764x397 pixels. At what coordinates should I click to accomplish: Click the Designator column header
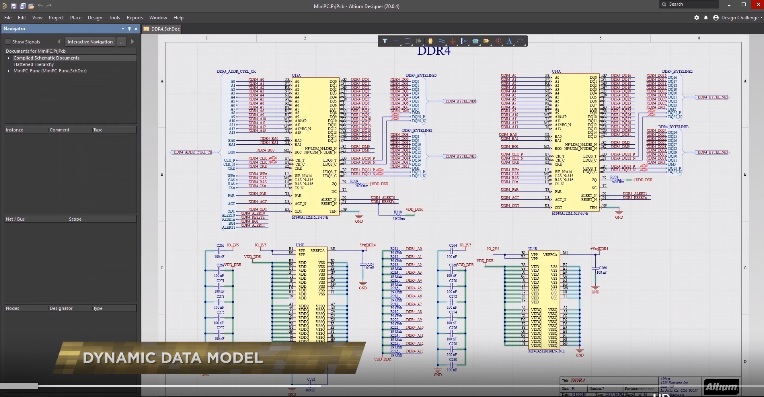[x=61, y=308]
